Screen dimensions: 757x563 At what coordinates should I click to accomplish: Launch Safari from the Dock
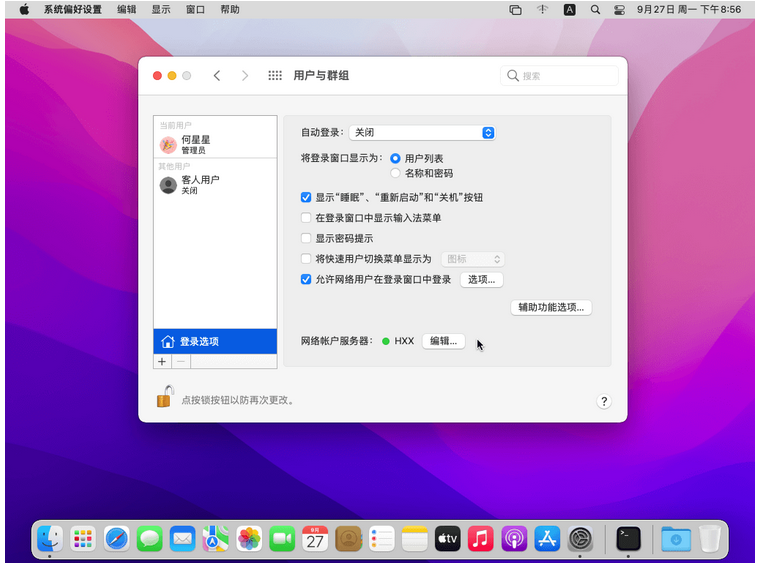pos(116,538)
